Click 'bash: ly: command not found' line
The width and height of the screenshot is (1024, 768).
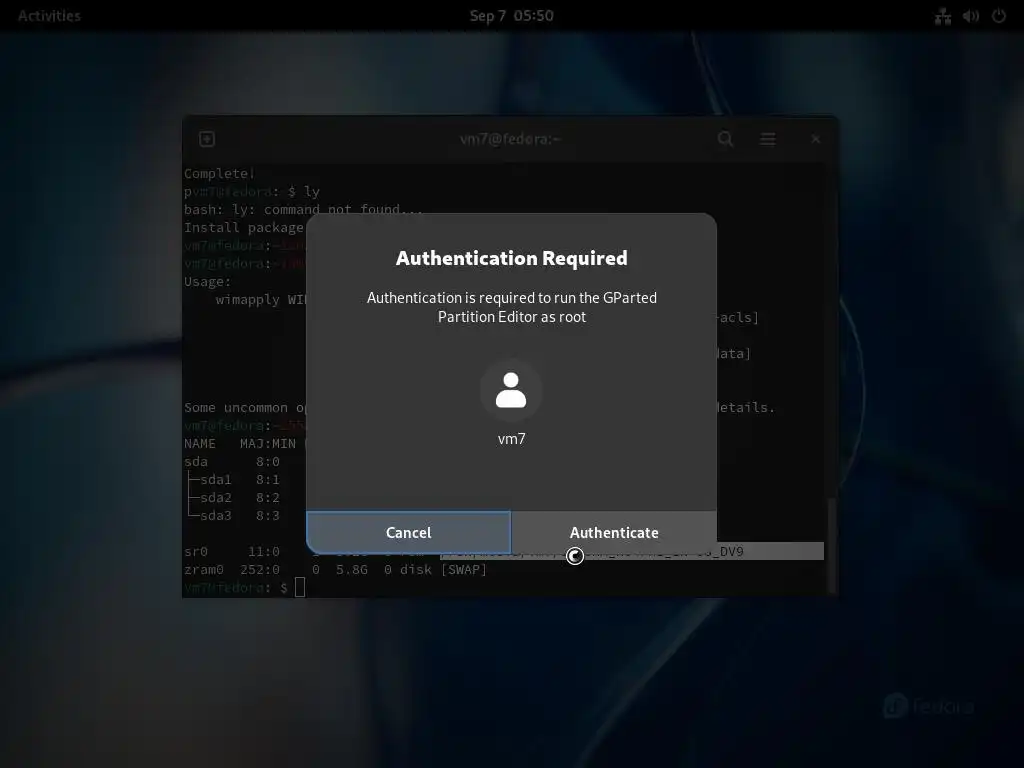[304, 209]
